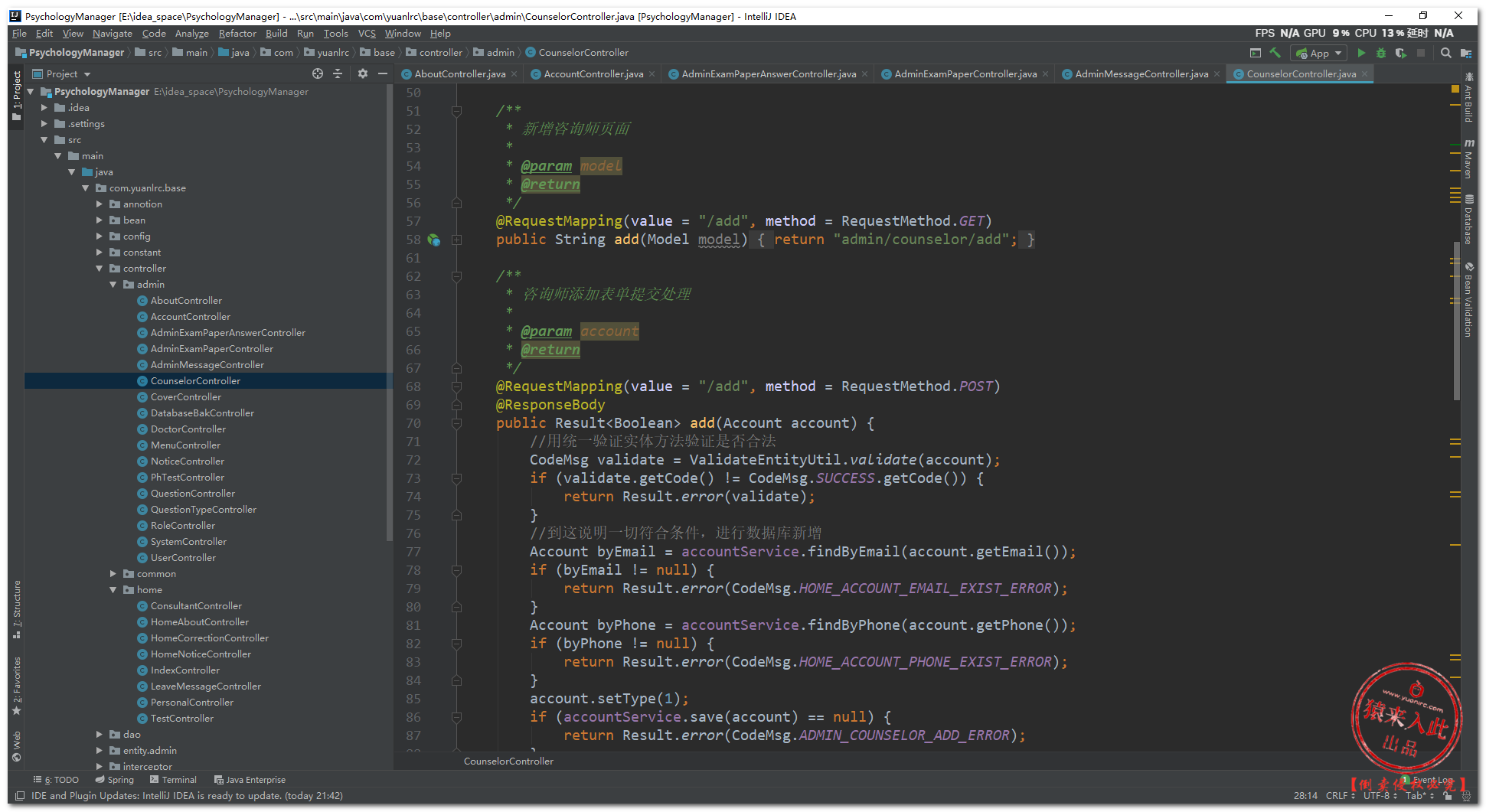This screenshot has width=1486, height=812.
Task: Click scroll-from-source crosshair icon in Project panel
Action: tap(318, 73)
